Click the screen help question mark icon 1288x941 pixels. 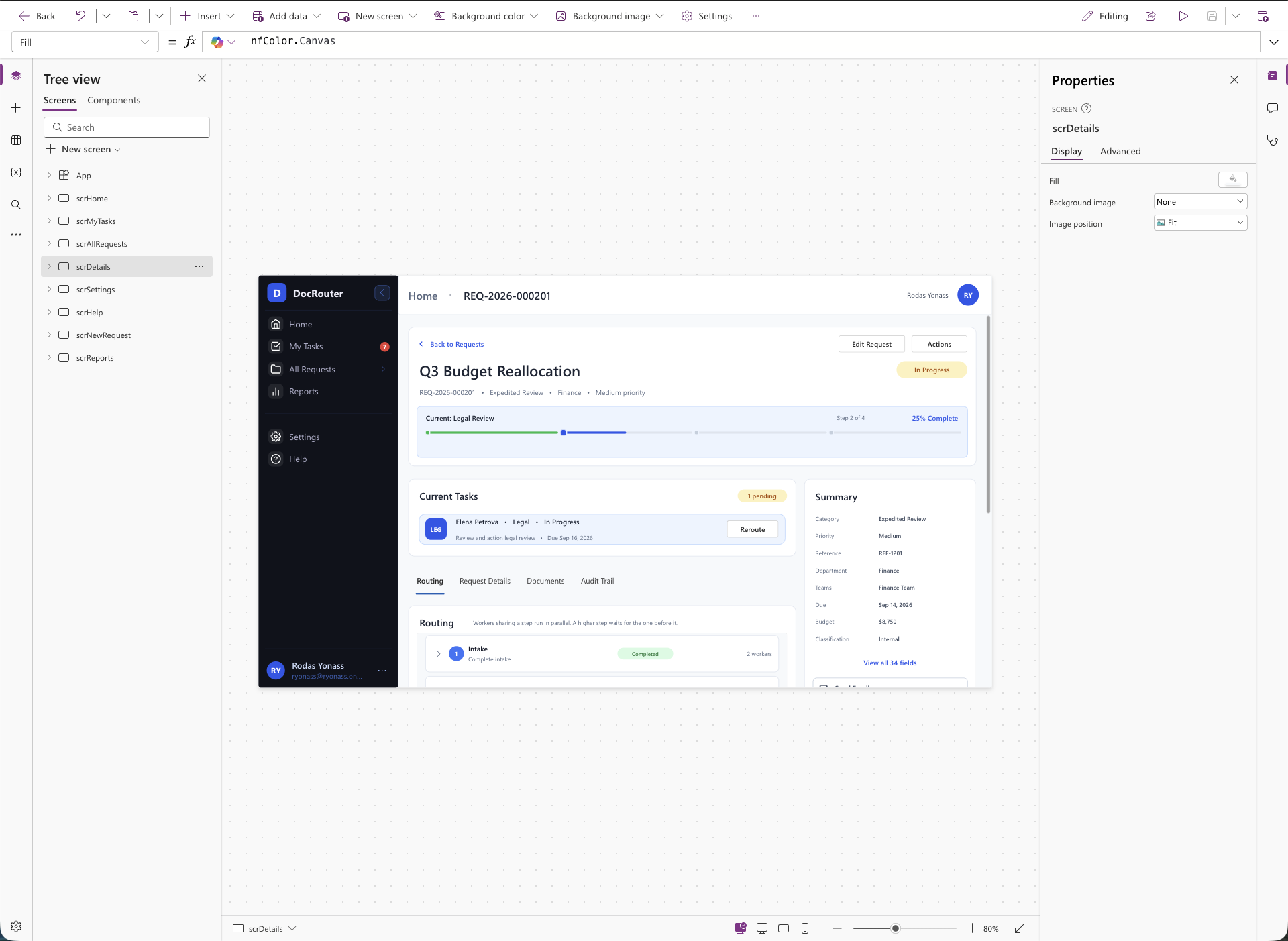click(x=1086, y=109)
